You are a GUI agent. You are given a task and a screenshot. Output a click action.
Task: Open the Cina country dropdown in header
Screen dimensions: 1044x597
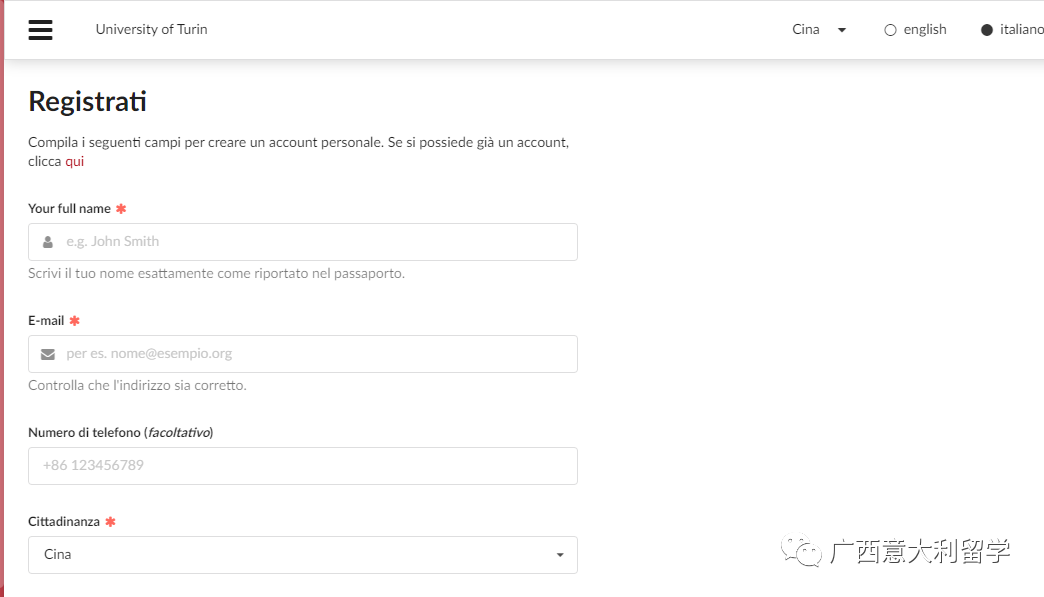point(819,30)
